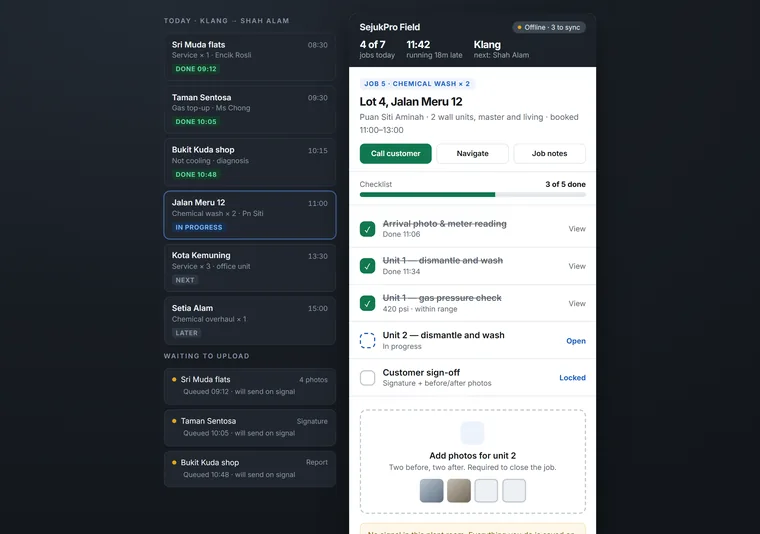Open queued Bukit Kuda shop Report upload

(x=250, y=469)
